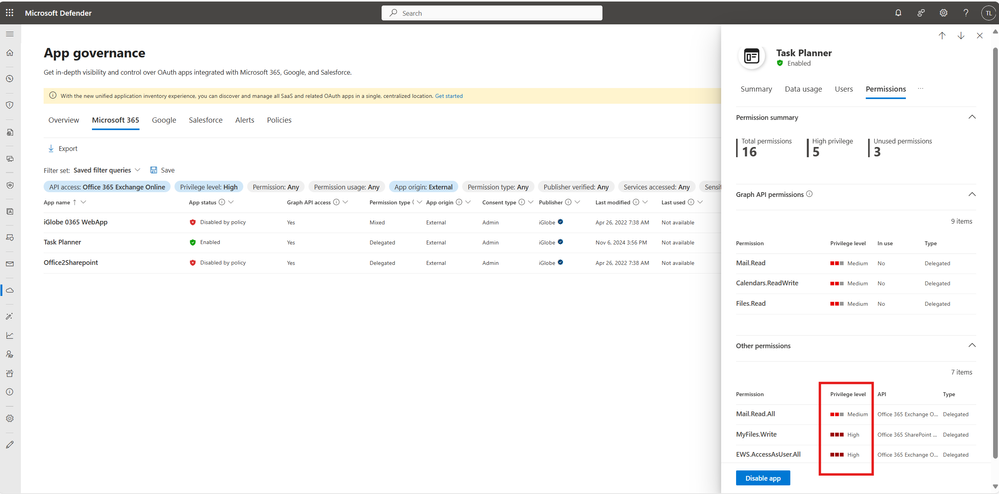This screenshot has height=494, width=999.
Task: Click the Disable app button
Action: pyautogui.click(x=763, y=478)
